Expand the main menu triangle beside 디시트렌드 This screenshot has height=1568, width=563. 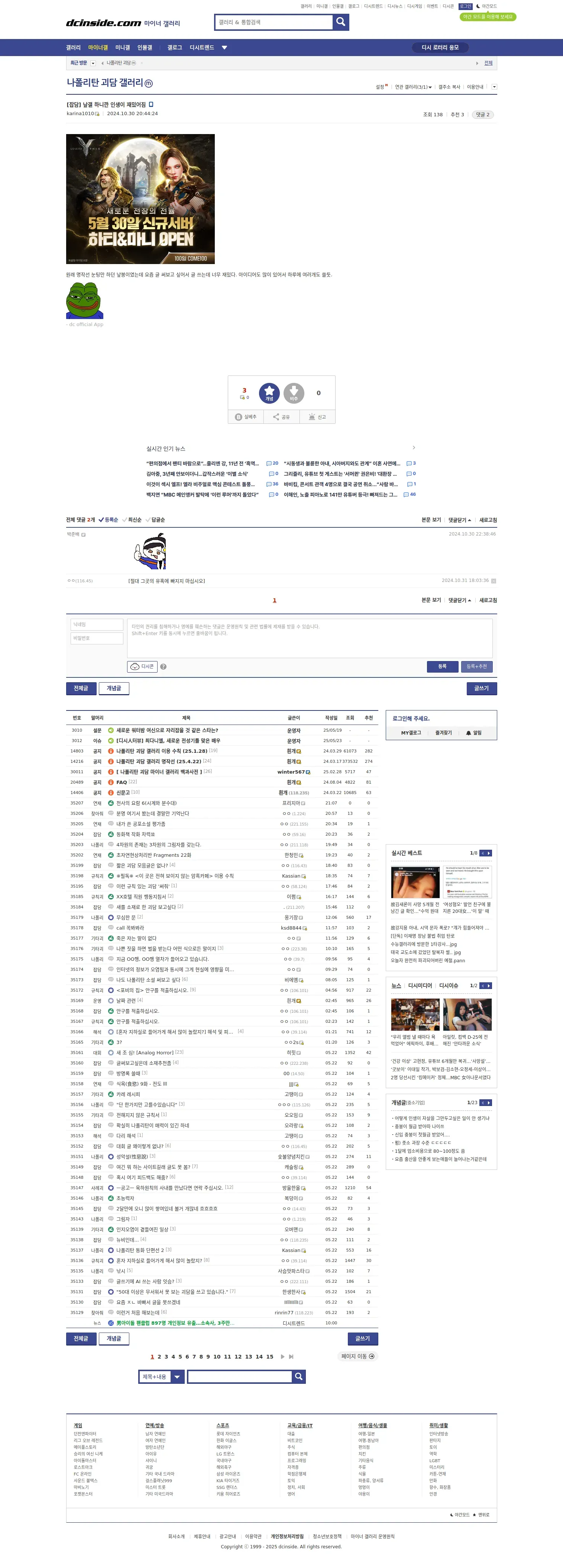tap(224, 48)
